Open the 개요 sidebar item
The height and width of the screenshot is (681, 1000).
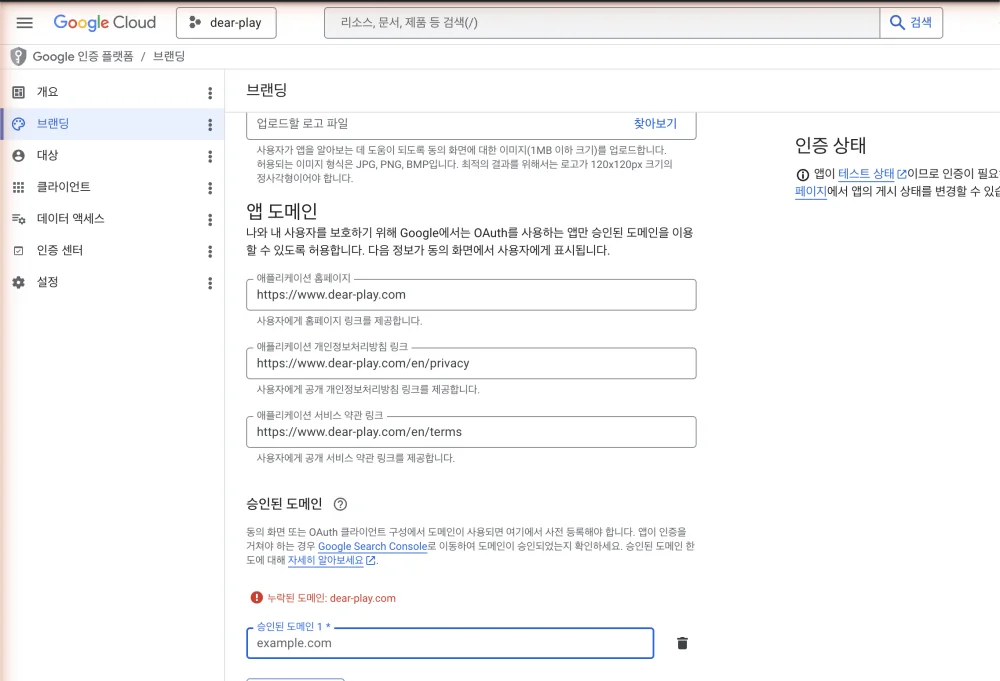(112, 92)
